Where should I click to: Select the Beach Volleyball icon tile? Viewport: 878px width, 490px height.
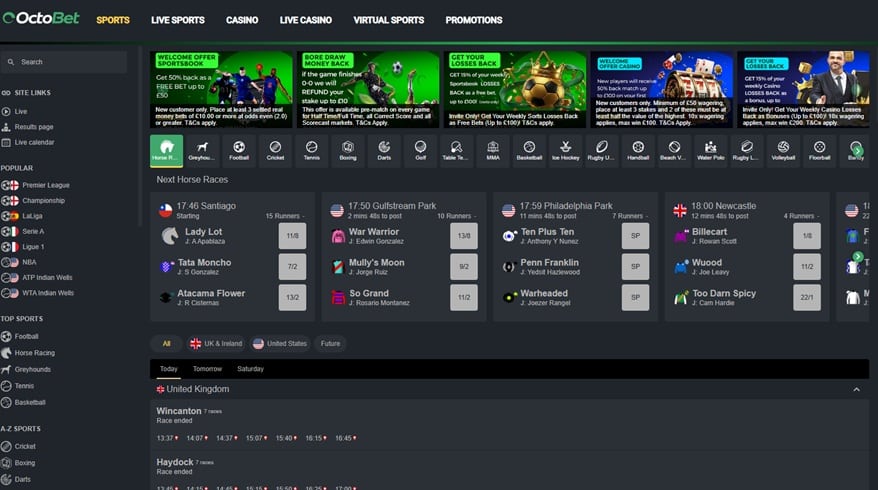[674, 151]
